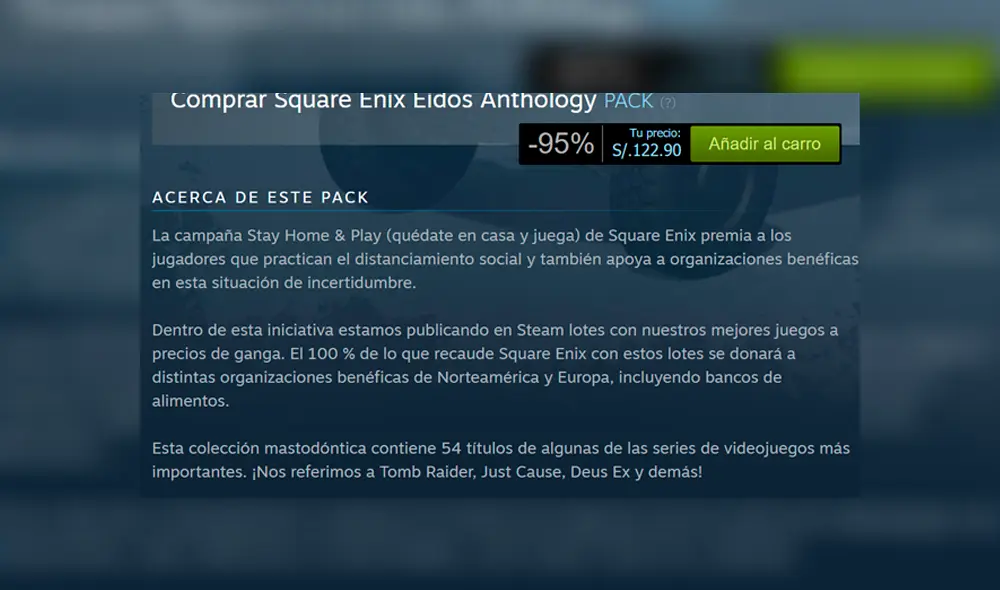Click the S/.122.90 price
This screenshot has height=590, width=1000.
click(646, 151)
